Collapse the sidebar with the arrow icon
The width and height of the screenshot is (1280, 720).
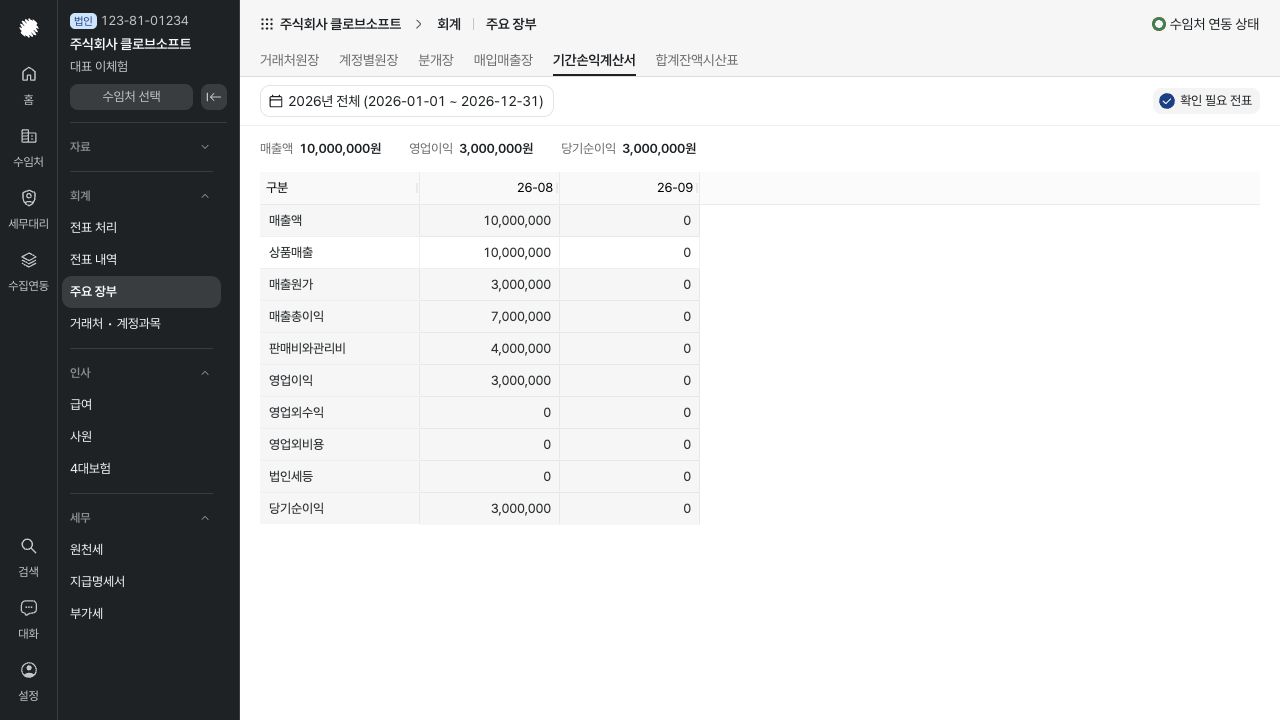[214, 97]
